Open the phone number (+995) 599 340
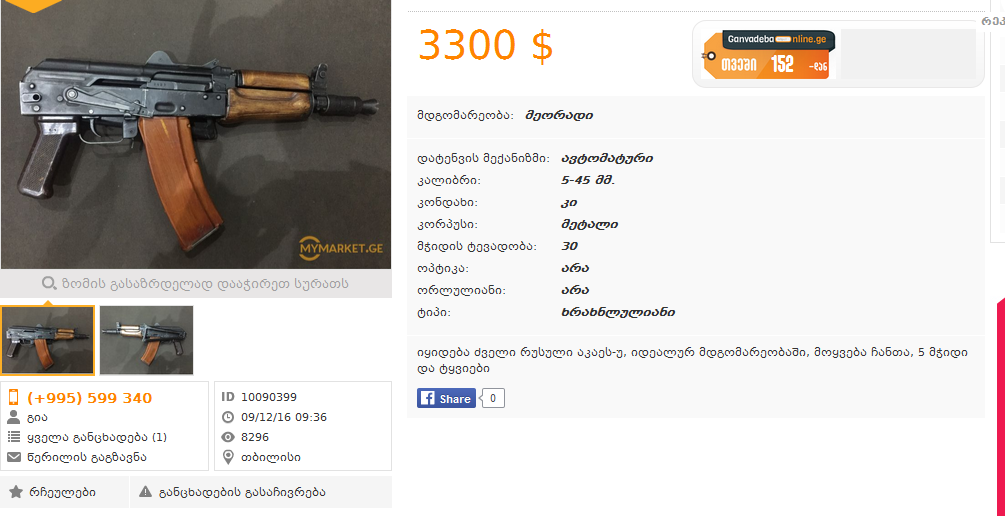This screenshot has width=1005, height=516. coord(89,398)
